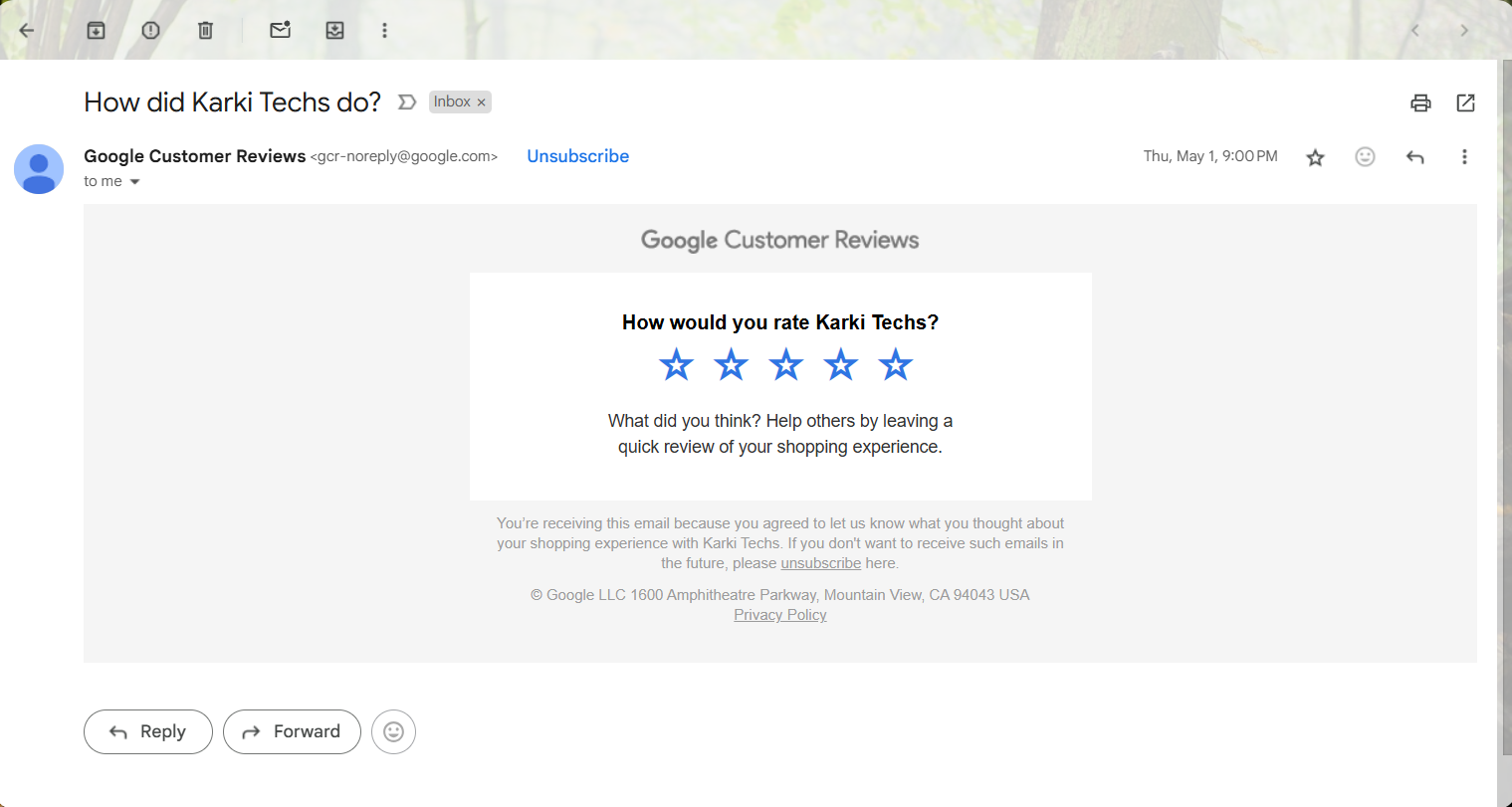Rate Karki Techs two stars
The image size is (1512, 807).
tap(731, 365)
